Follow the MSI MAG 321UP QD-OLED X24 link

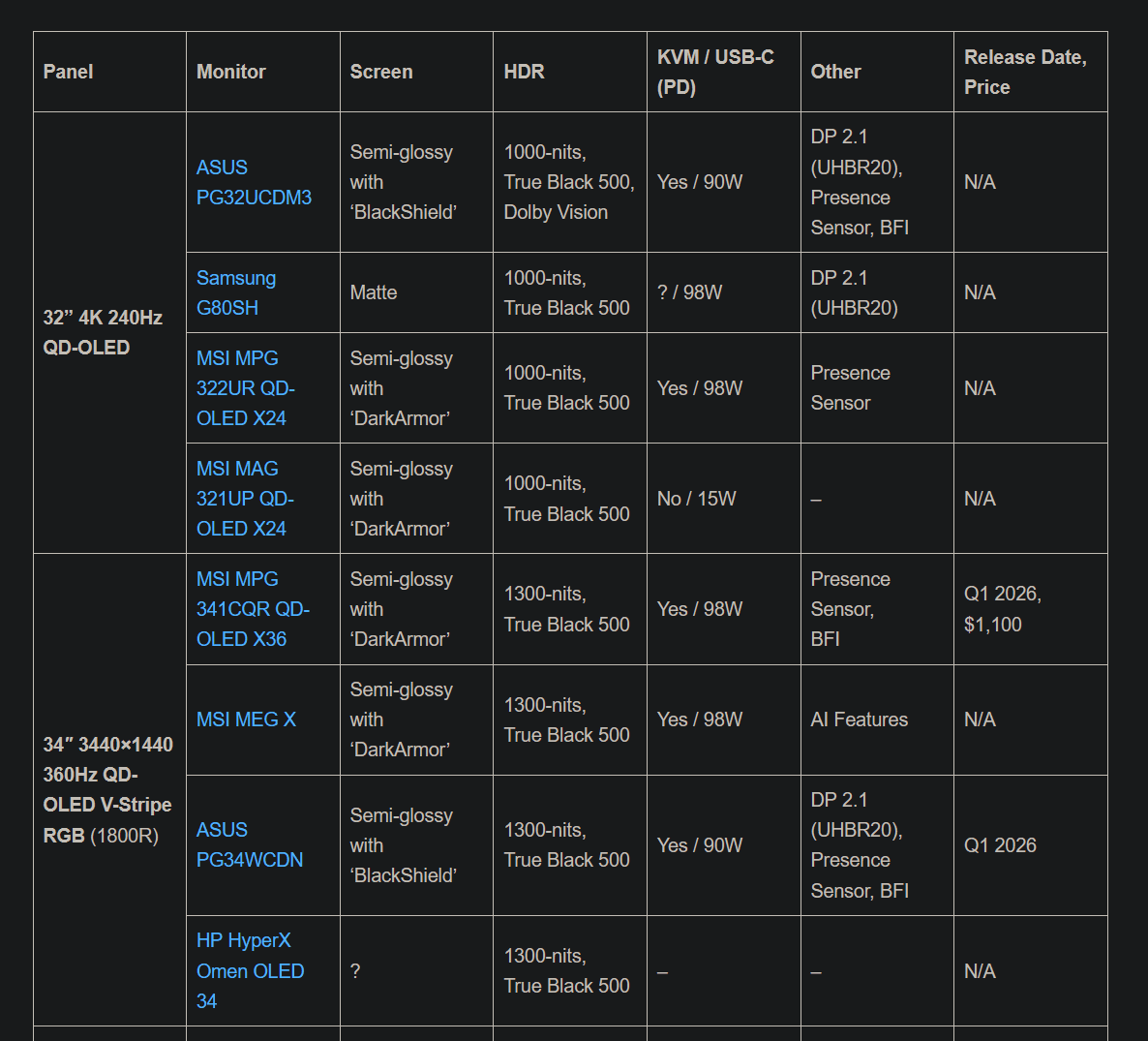coord(245,499)
